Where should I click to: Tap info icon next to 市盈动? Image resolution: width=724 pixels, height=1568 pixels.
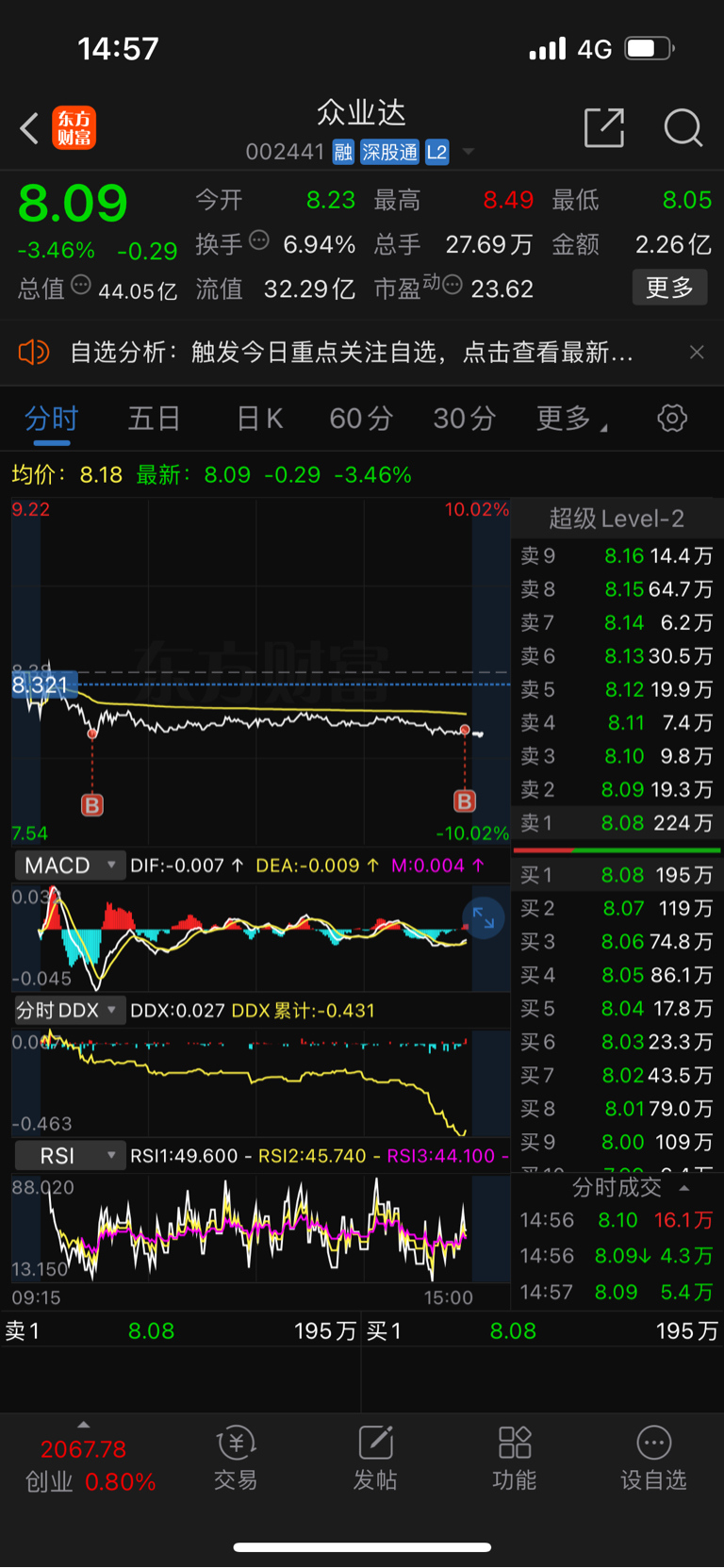coord(452,285)
